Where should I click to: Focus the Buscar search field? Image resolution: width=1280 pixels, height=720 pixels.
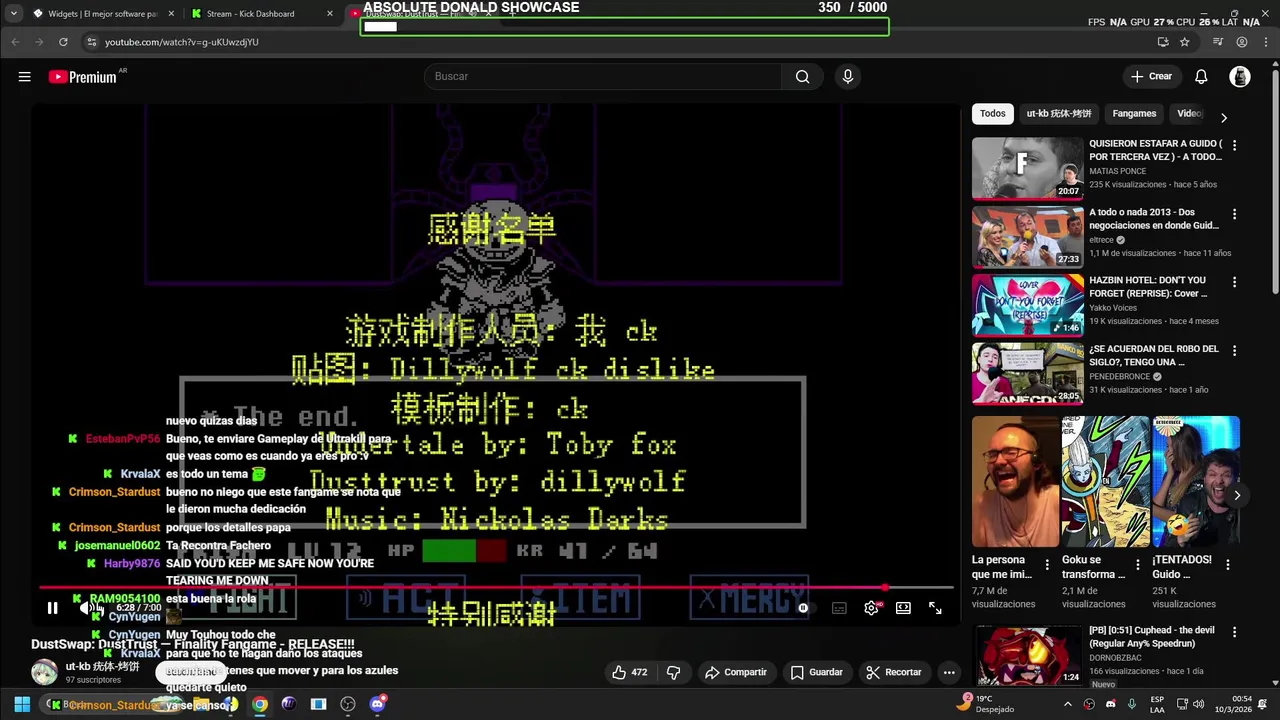point(603,77)
